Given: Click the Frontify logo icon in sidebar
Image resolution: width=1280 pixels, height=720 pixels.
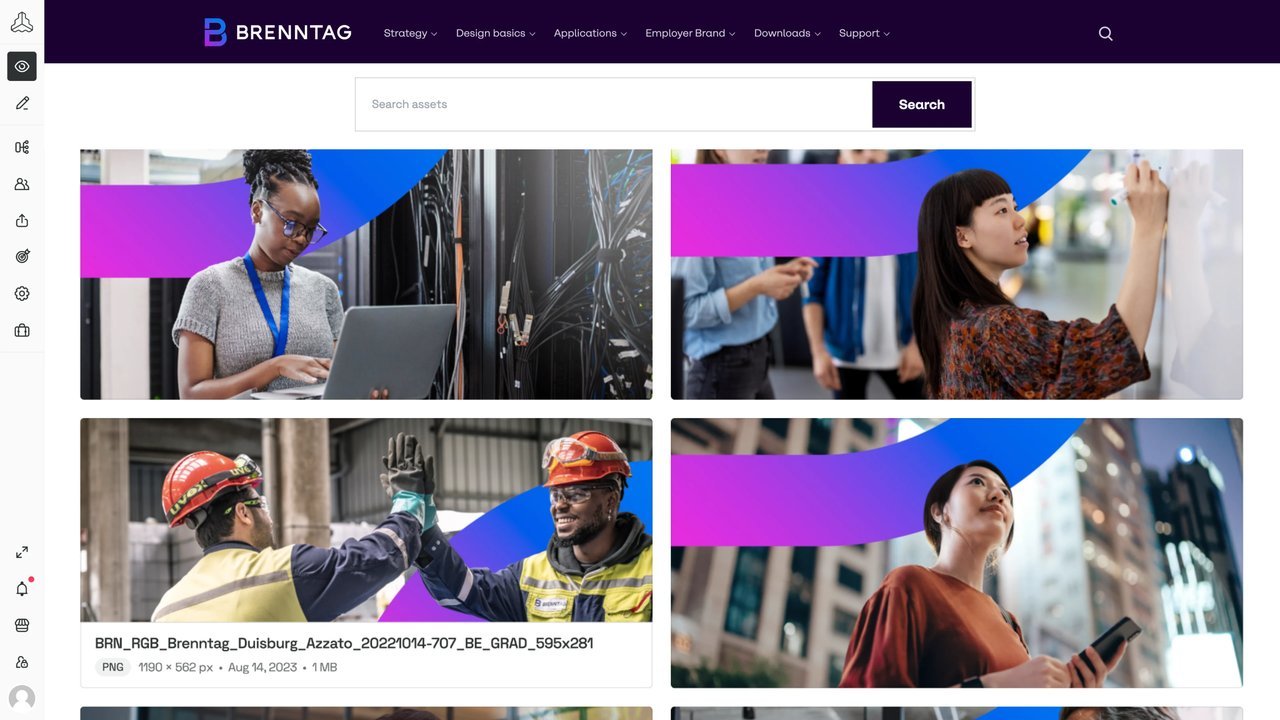Looking at the screenshot, I should coord(22,22).
